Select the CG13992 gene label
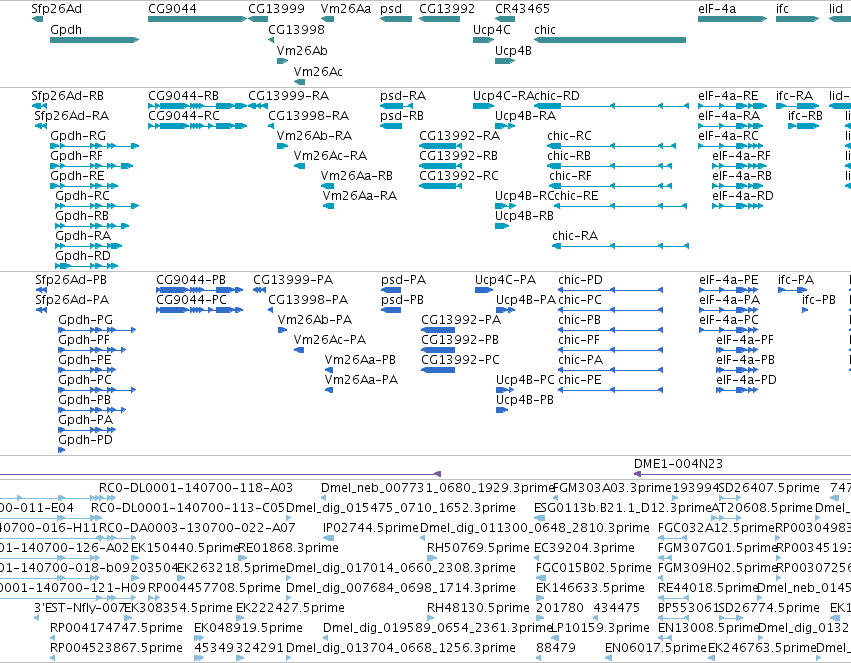Viewport: 851px width, 663px height. point(447,9)
